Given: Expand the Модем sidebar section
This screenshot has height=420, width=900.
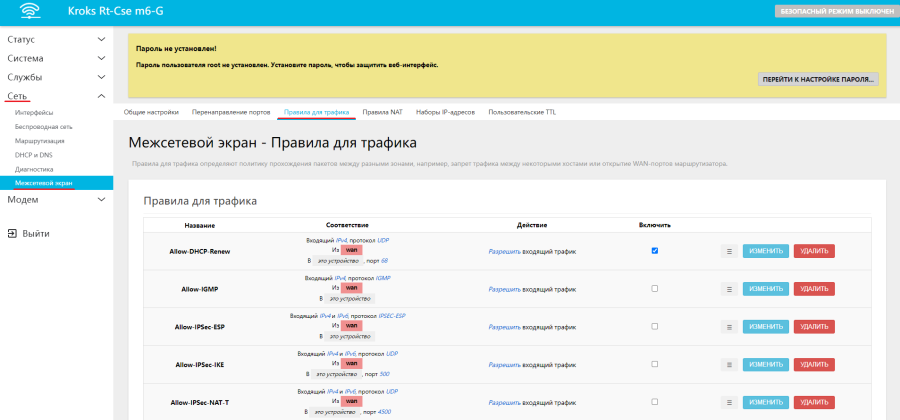Looking at the screenshot, I should (x=56, y=200).
